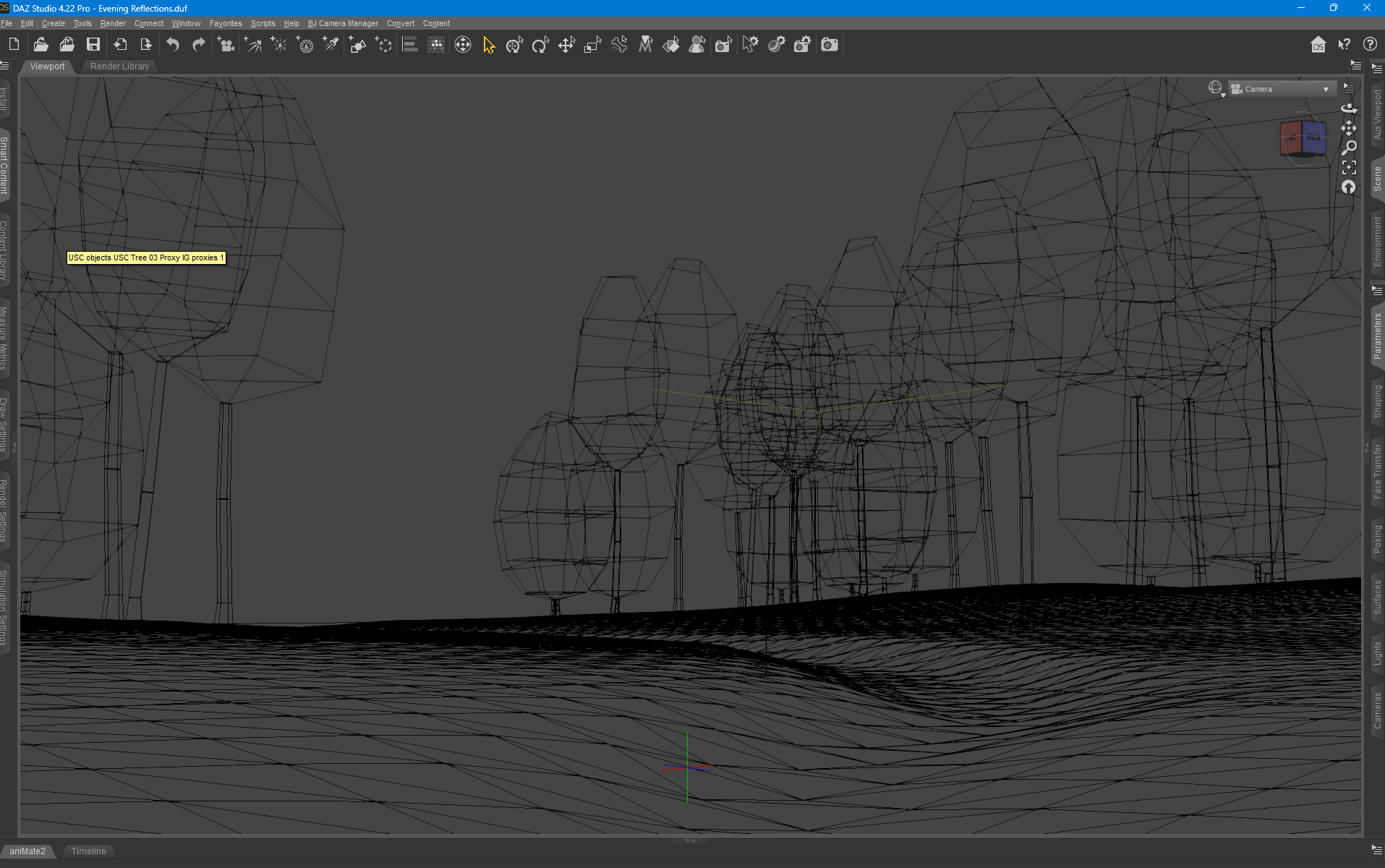Activate the What's This help pointer
Image resolution: width=1385 pixels, height=868 pixels.
[x=1344, y=45]
